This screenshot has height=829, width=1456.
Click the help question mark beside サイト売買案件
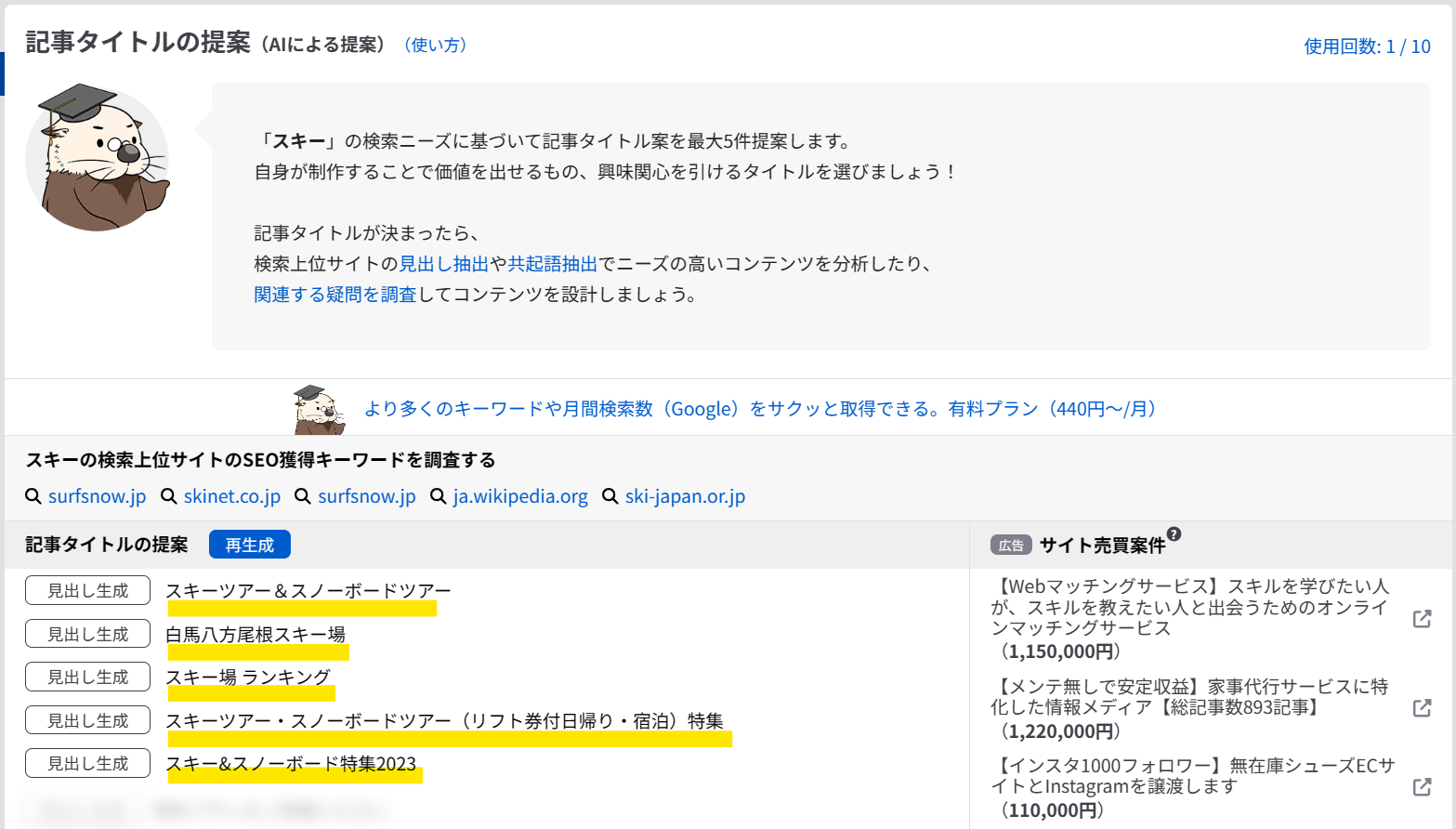tap(1174, 534)
